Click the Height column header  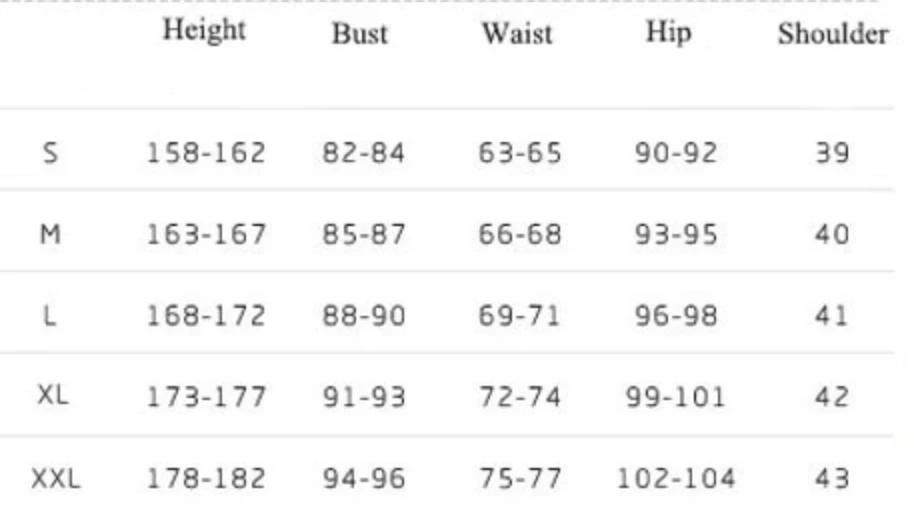(204, 31)
